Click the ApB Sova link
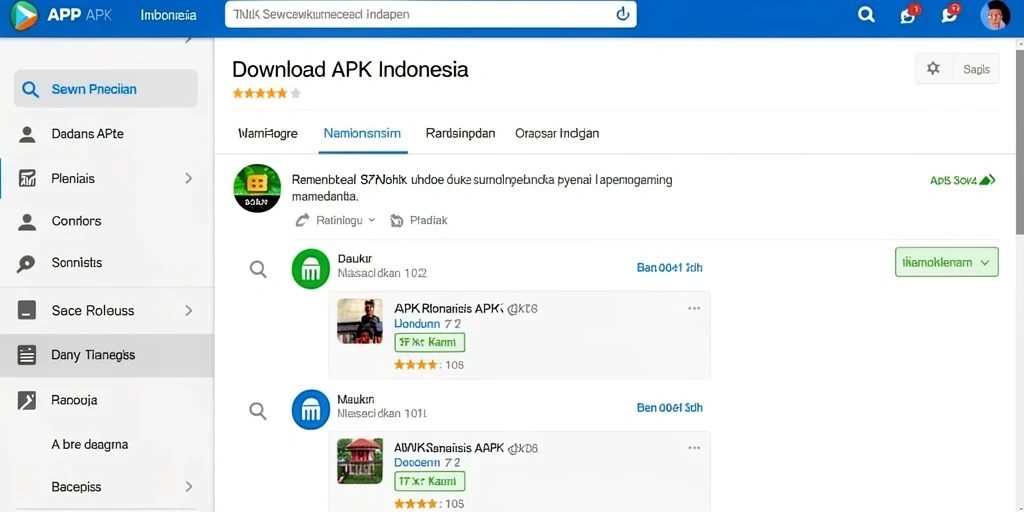The width and height of the screenshot is (1024, 512). click(x=962, y=180)
